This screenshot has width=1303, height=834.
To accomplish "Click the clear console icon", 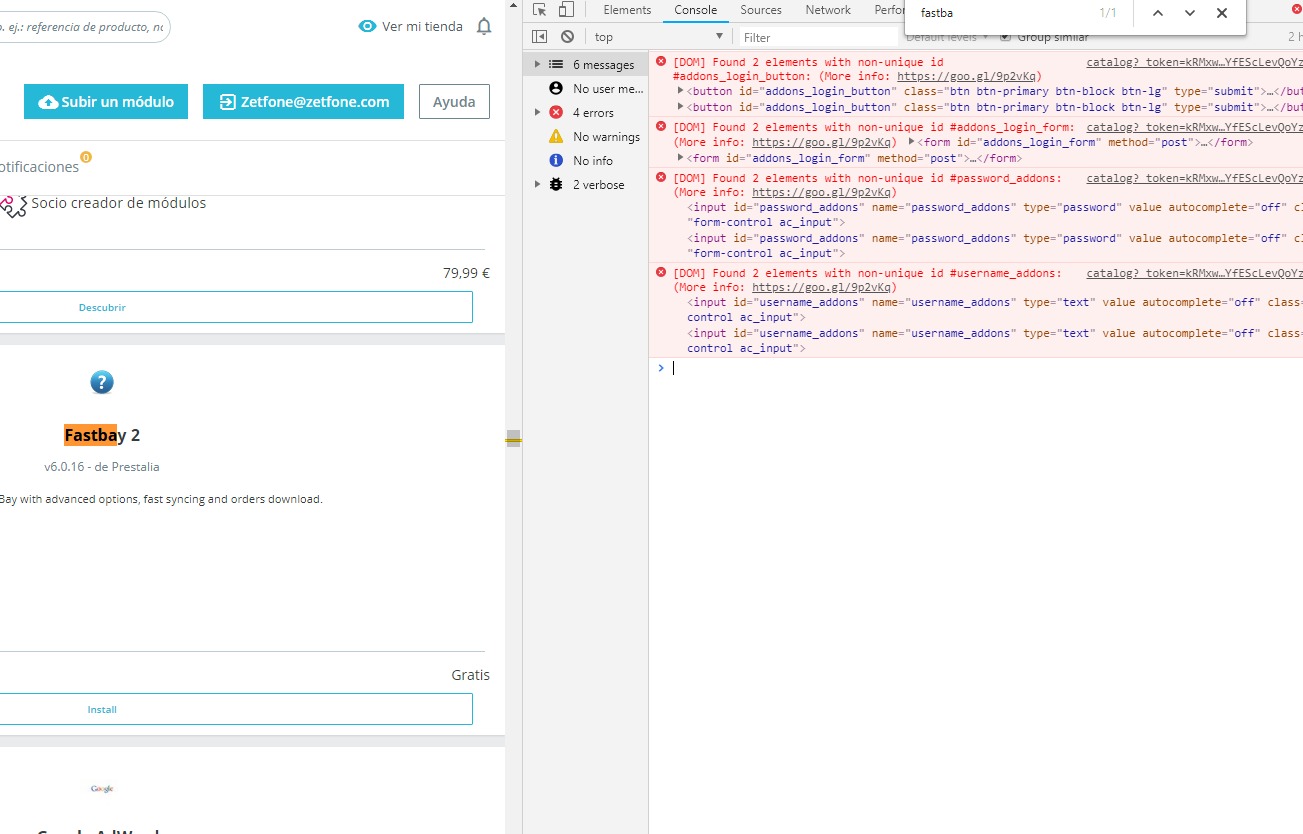I will coord(567,37).
